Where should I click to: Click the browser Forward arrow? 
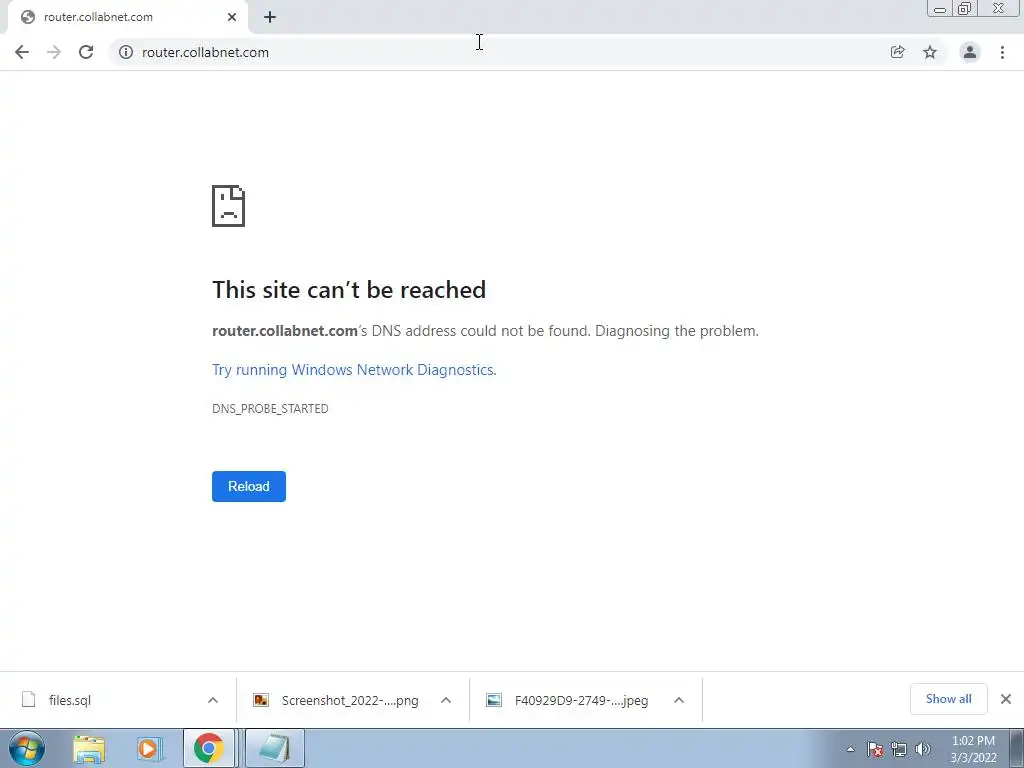(x=54, y=52)
